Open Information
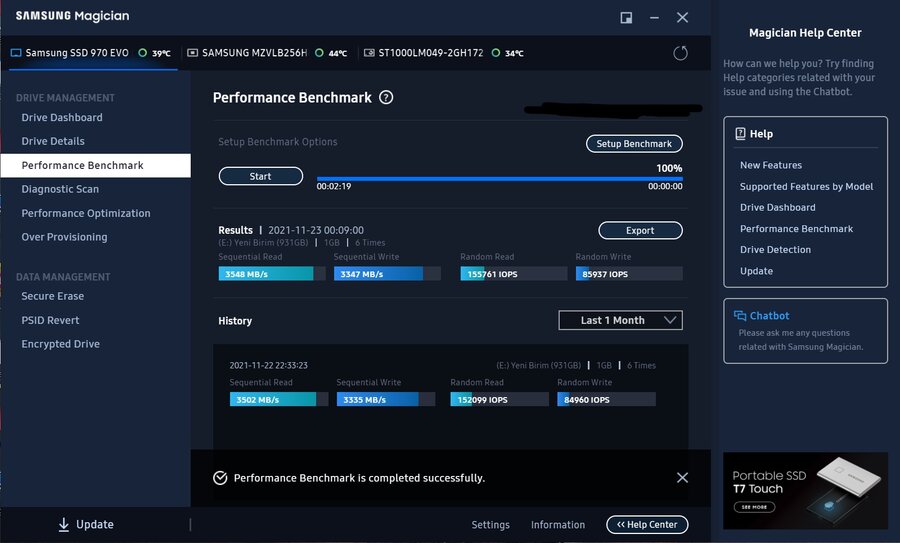Viewport: 900px width, 543px height. coord(558,525)
